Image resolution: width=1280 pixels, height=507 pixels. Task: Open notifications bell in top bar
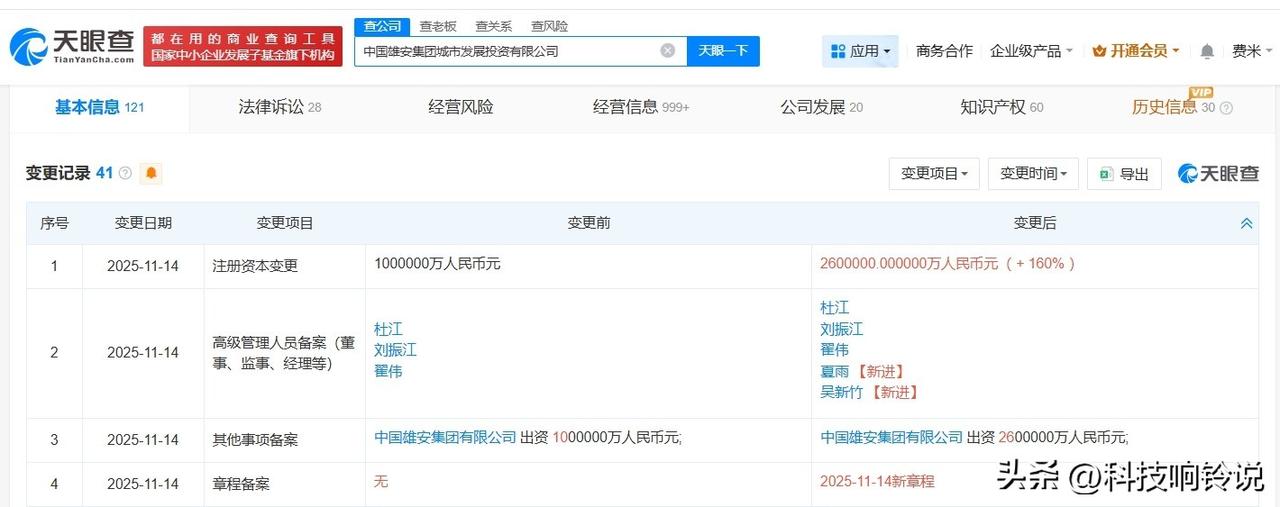point(1207,51)
